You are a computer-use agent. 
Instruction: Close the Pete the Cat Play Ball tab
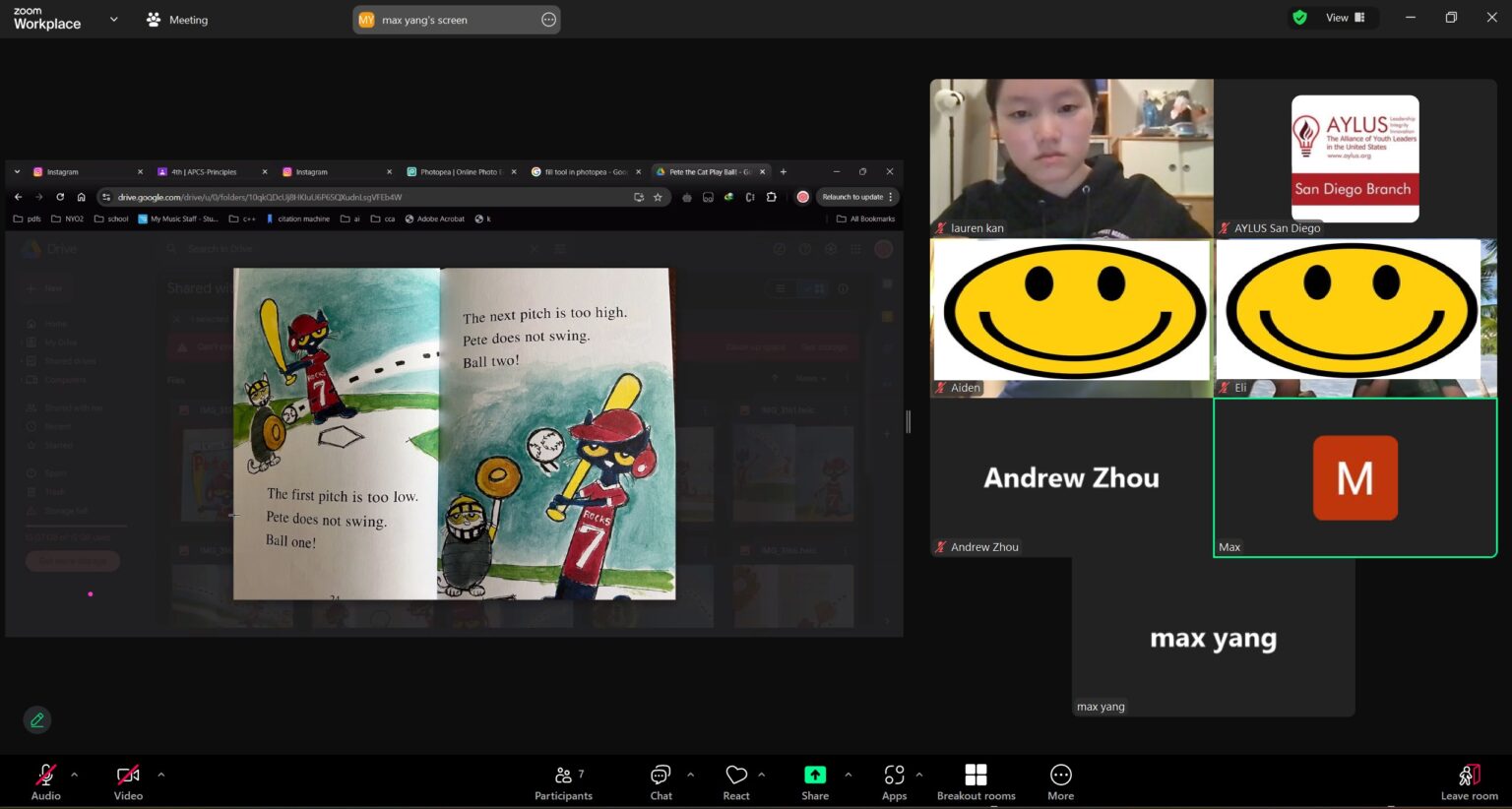click(762, 172)
